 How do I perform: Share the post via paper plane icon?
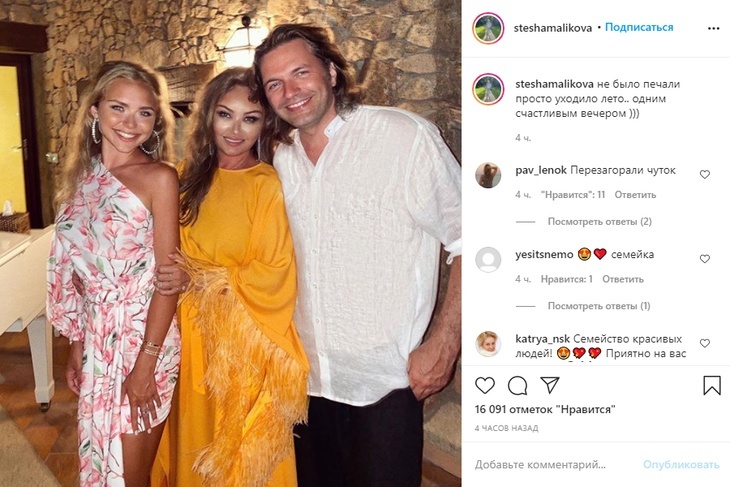pyautogui.click(x=549, y=385)
